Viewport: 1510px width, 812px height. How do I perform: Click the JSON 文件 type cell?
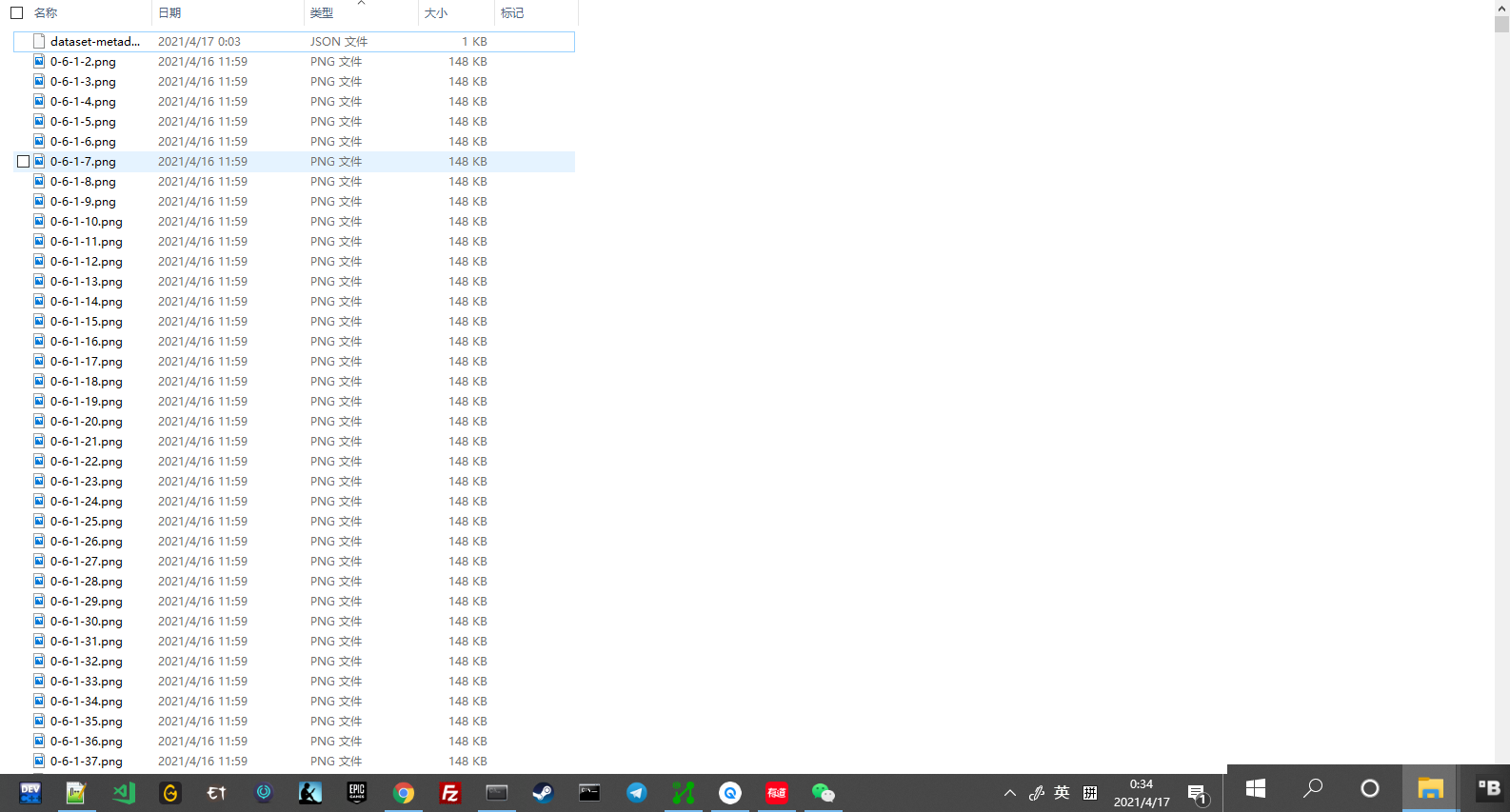pos(339,41)
